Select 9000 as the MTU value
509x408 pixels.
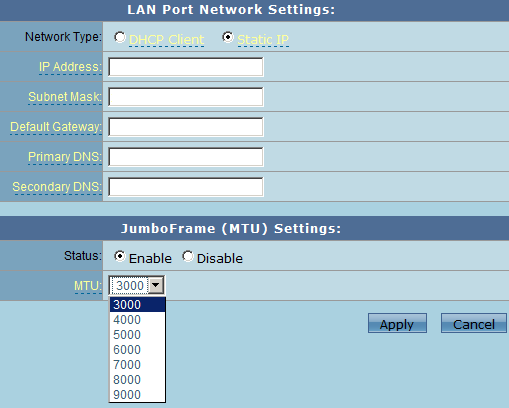point(137,395)
